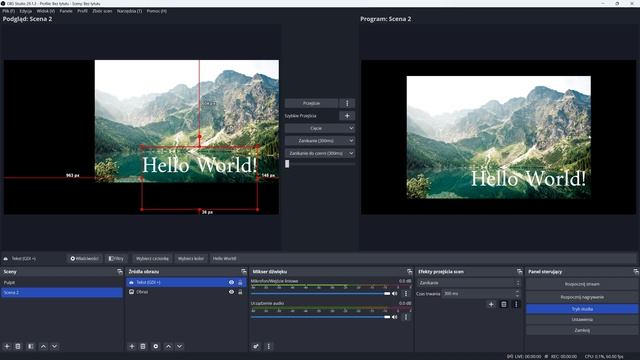
Task: Remove selected scene with trash icon
Action: click(18, 346)
